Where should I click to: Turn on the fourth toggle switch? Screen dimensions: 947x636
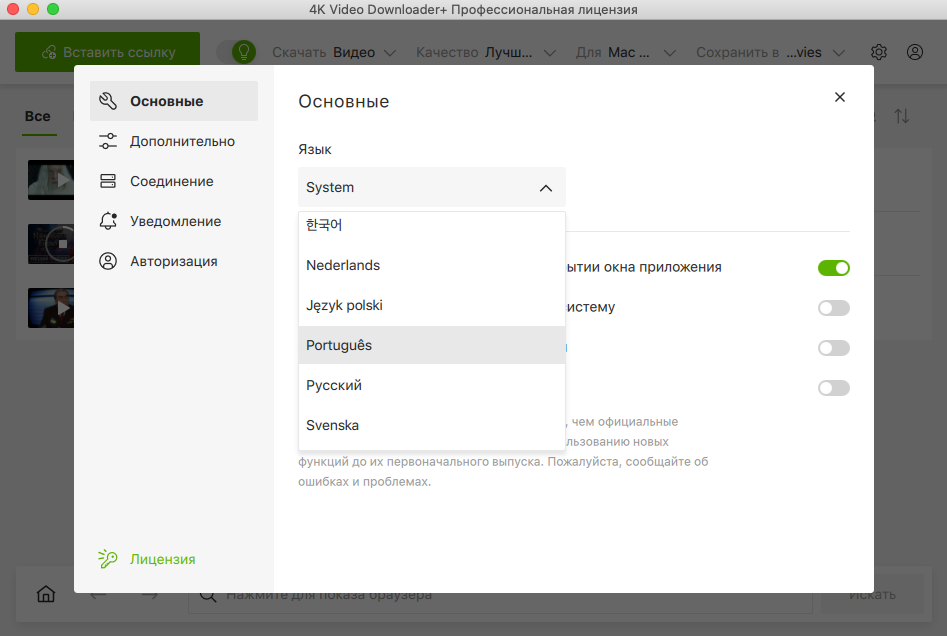tap(833, 388)
